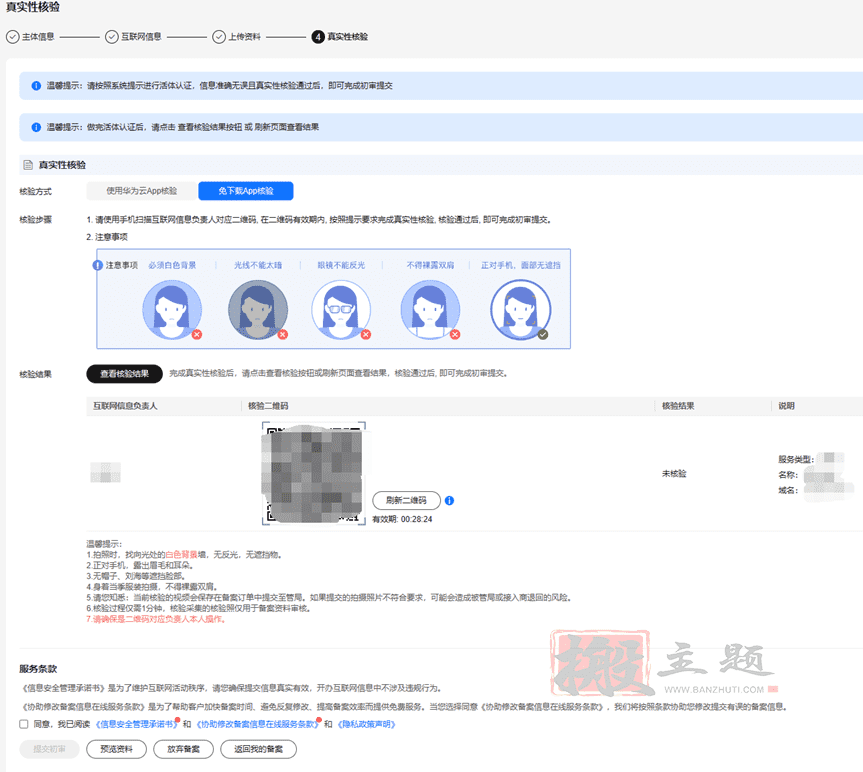
Task: Select 使用华为云App核验 tab
Action: 142,191
